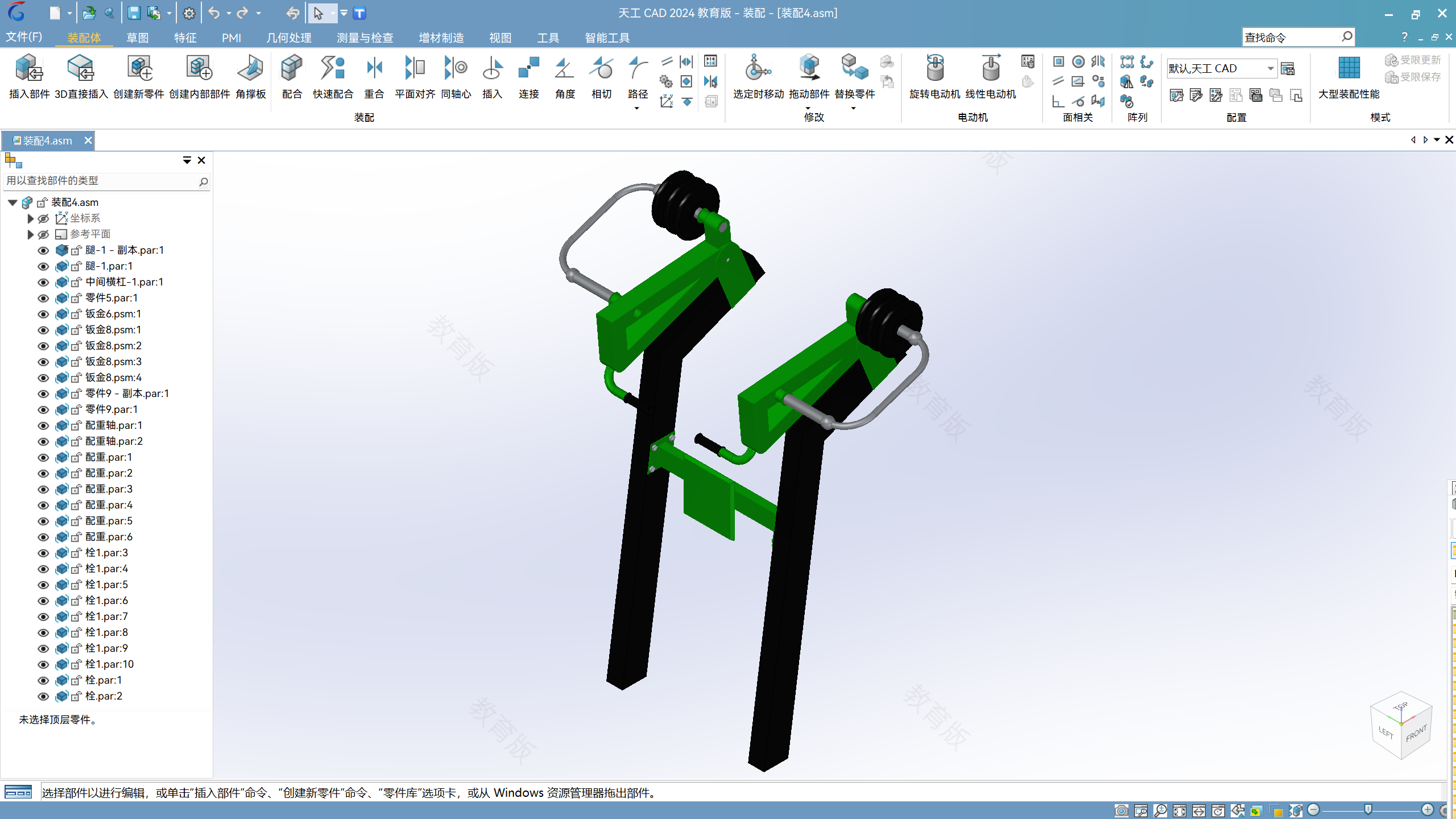Switch to the 测量与检查 tab
This screenshot has width=1456, height=819.
365,38
